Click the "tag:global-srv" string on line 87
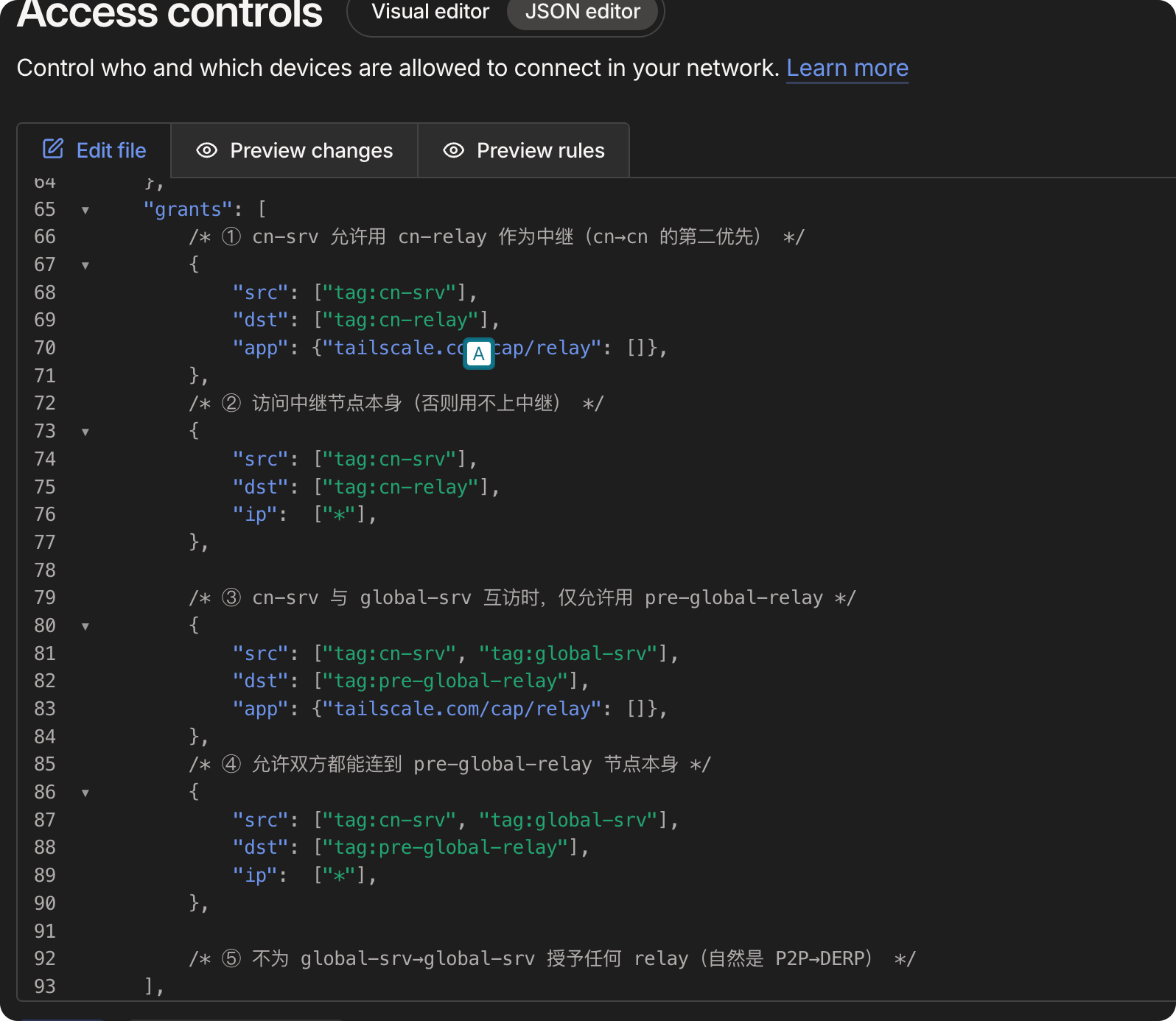Image resolution: width=1176 pixels, height=1021 pixels. [567, 820]
